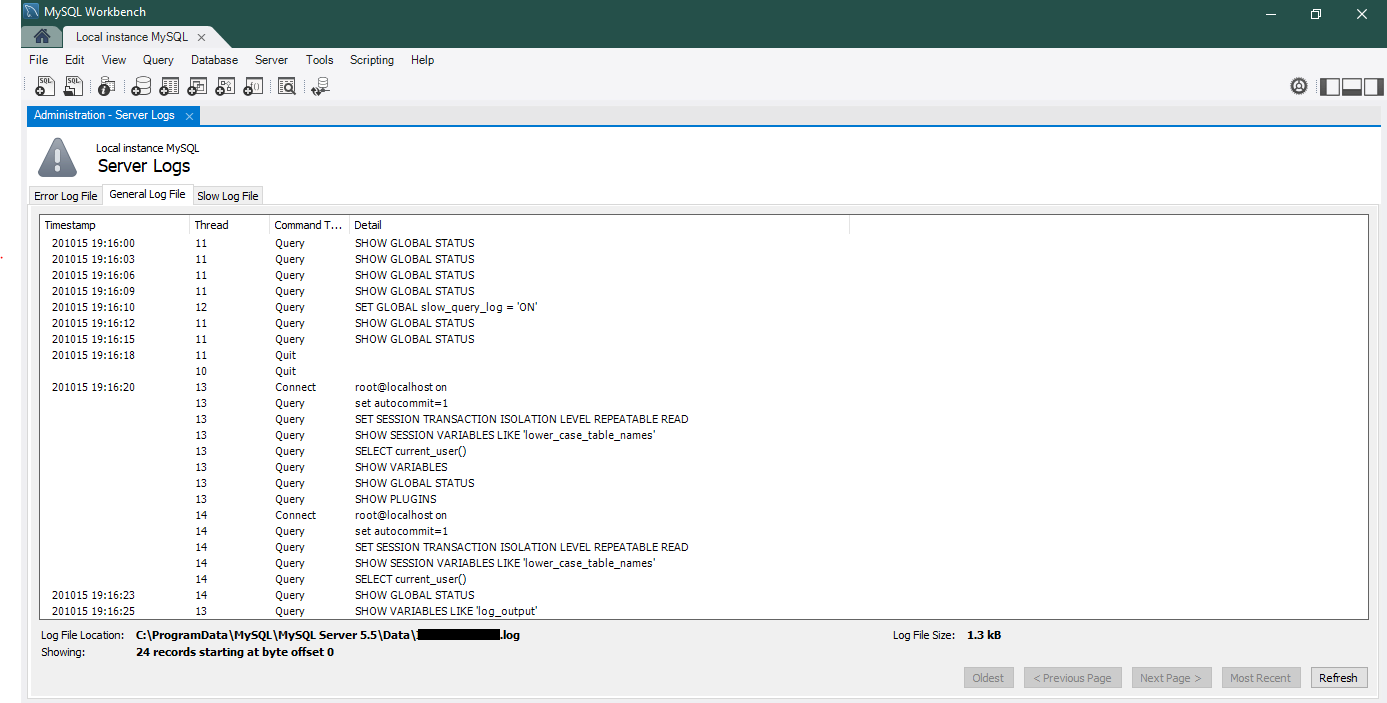
Task: Select the Local instance MySQL tab
Action: tap(131, 37)
